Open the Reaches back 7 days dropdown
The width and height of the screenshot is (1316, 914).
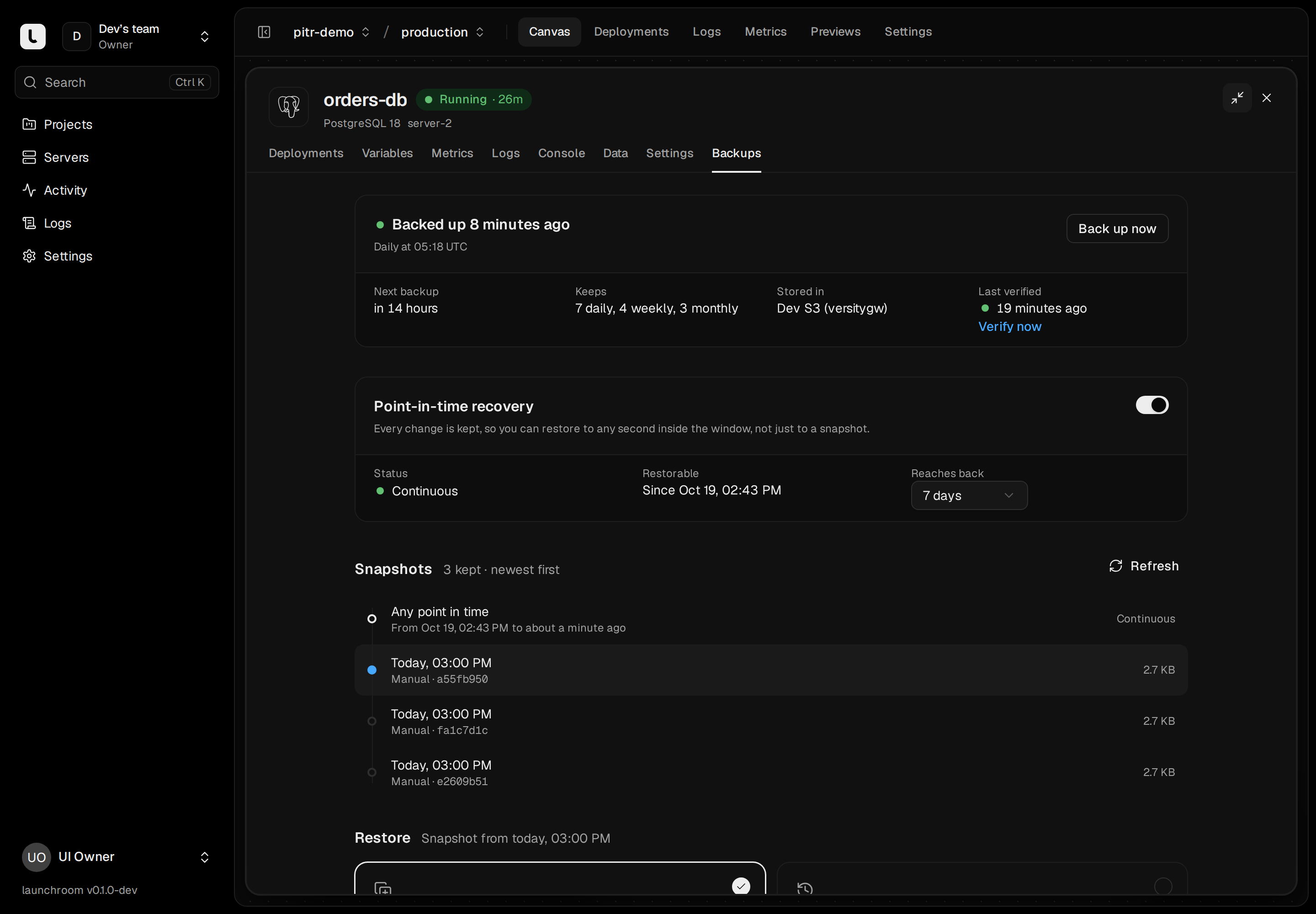969,495
